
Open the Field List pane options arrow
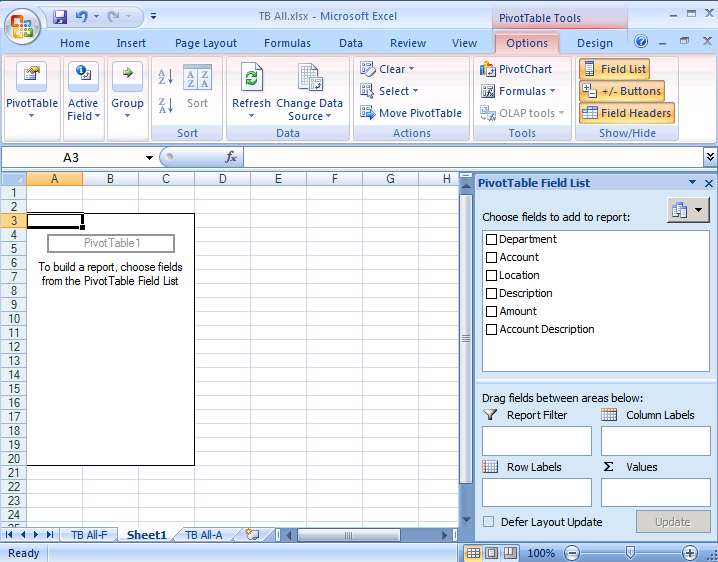[692, 183]
